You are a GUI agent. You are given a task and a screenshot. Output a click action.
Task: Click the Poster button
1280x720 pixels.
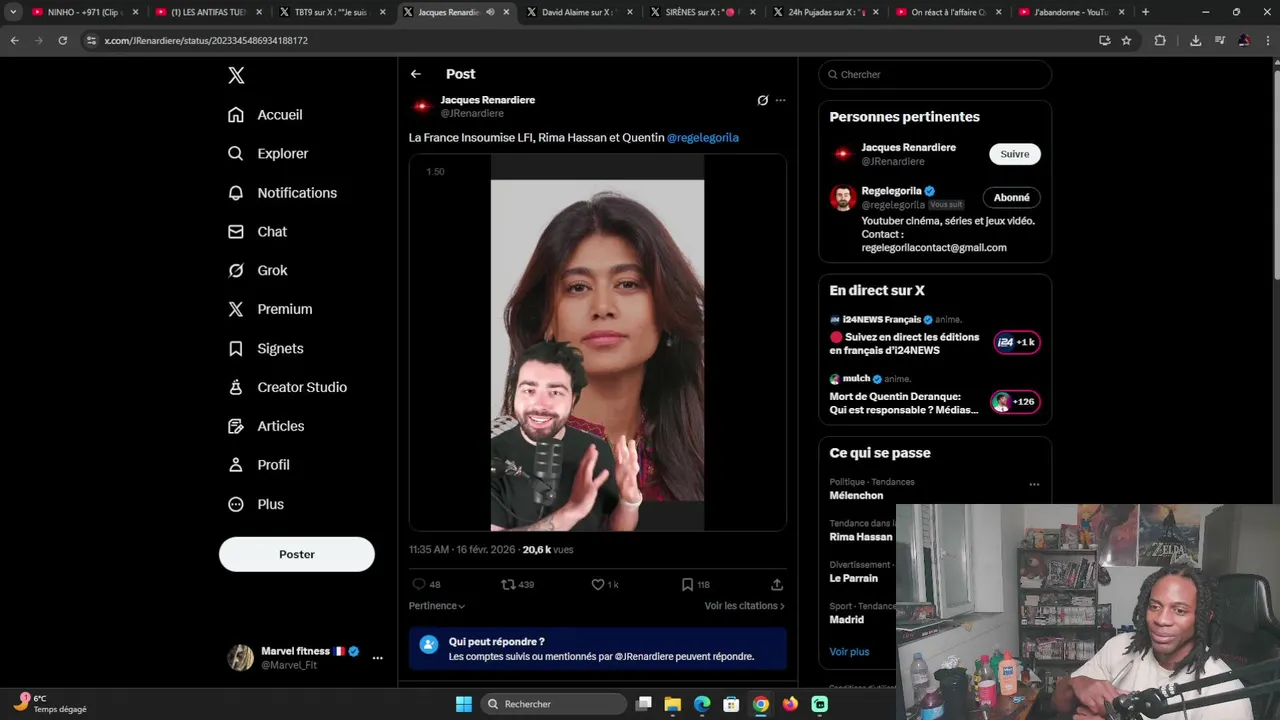(x=297, y=554)
